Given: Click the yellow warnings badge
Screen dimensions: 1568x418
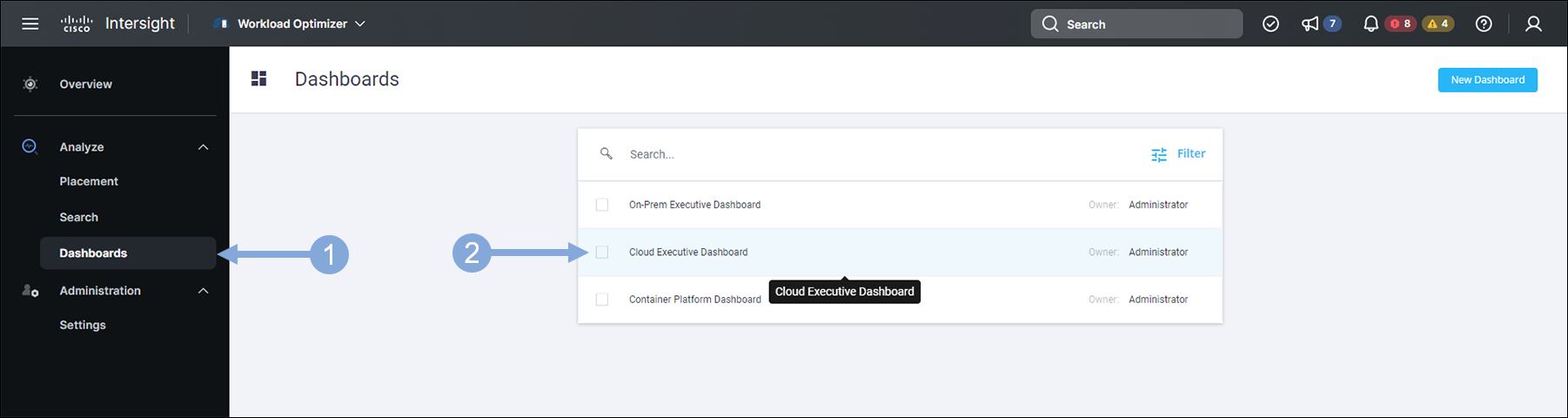Looking at the screenshot, I should tap(1438, 24).
